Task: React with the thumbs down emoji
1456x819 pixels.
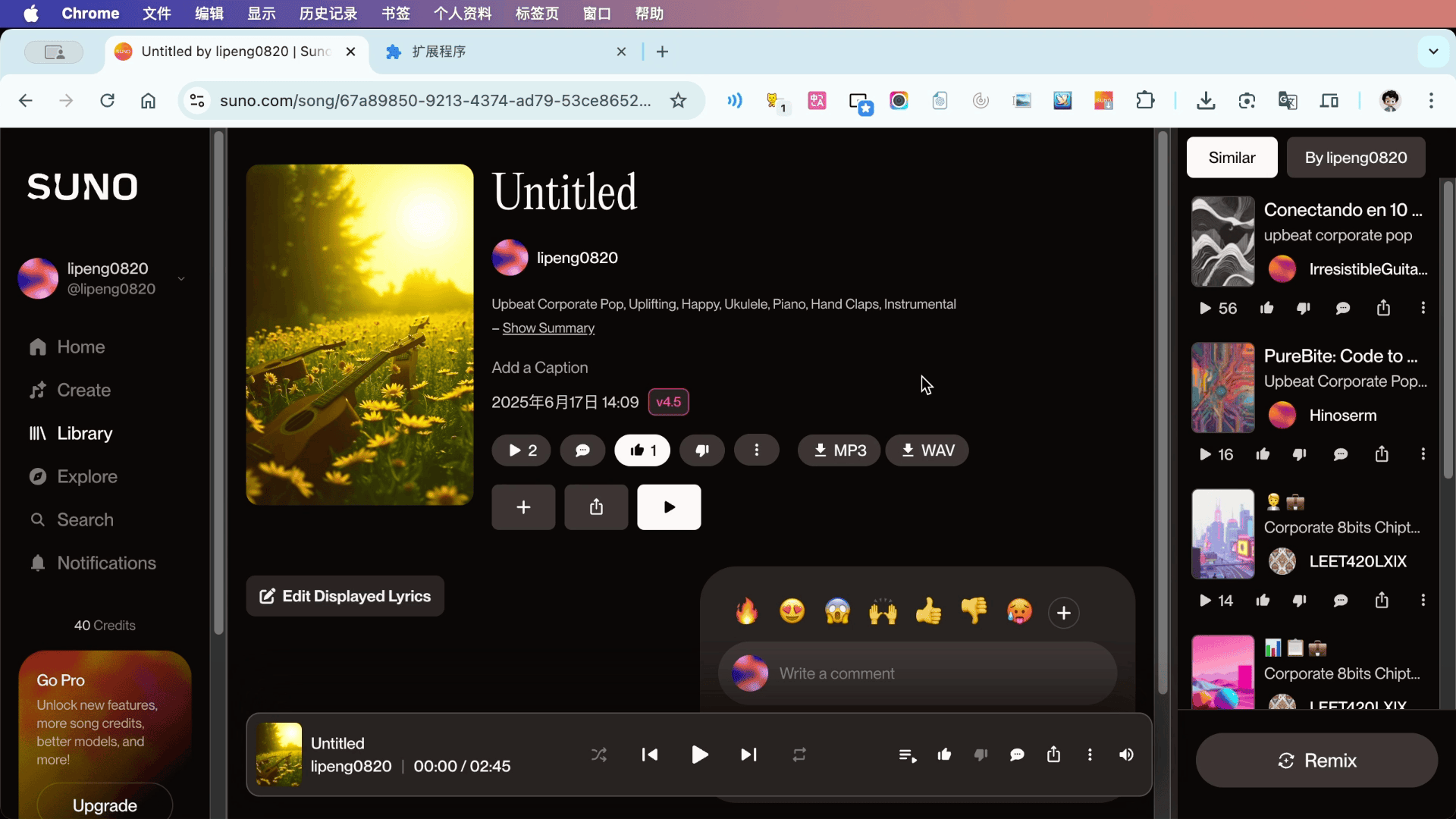Action: click(x=974, y=611)
